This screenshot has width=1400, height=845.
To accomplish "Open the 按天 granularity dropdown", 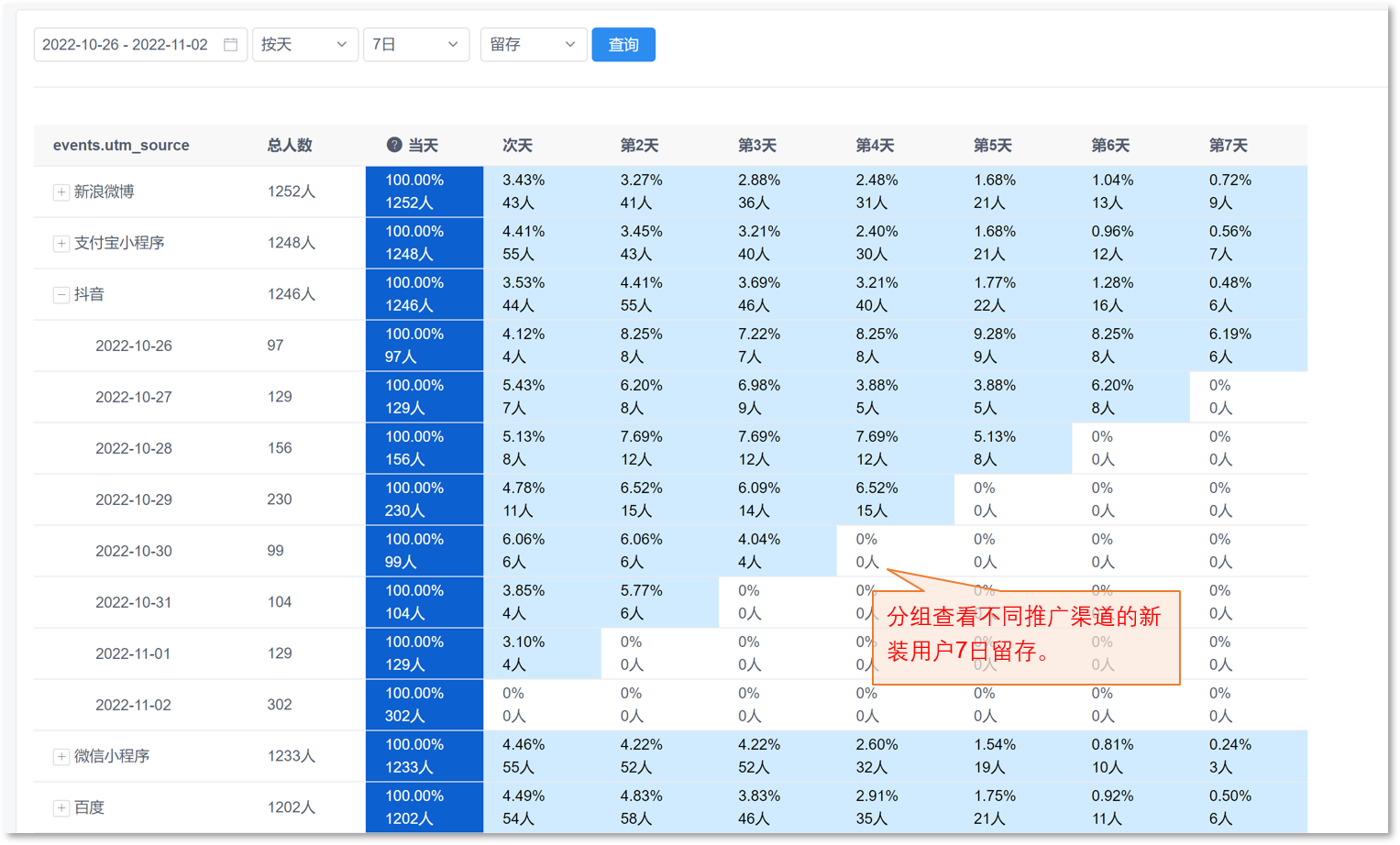I will point(304,45).
